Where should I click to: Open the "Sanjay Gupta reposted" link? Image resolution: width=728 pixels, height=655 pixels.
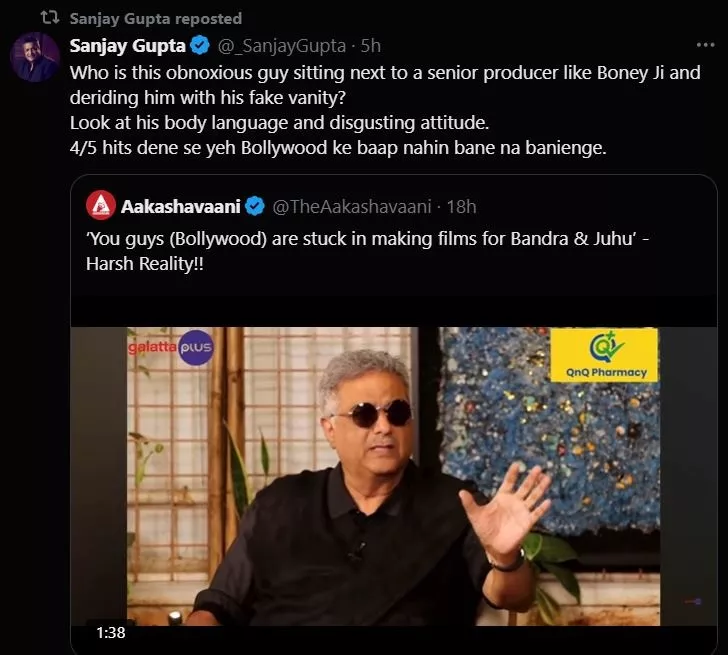click(155, 18)
